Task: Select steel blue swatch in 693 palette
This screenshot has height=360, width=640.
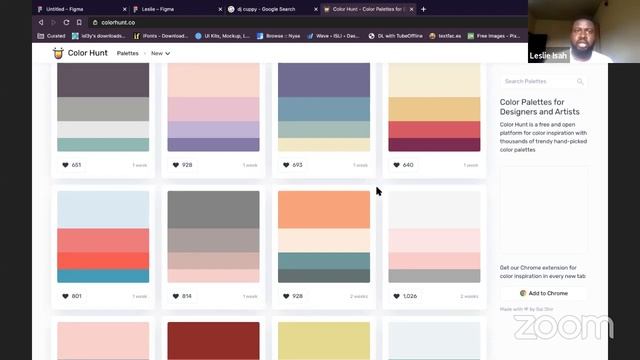Action: tap(324, 109)
